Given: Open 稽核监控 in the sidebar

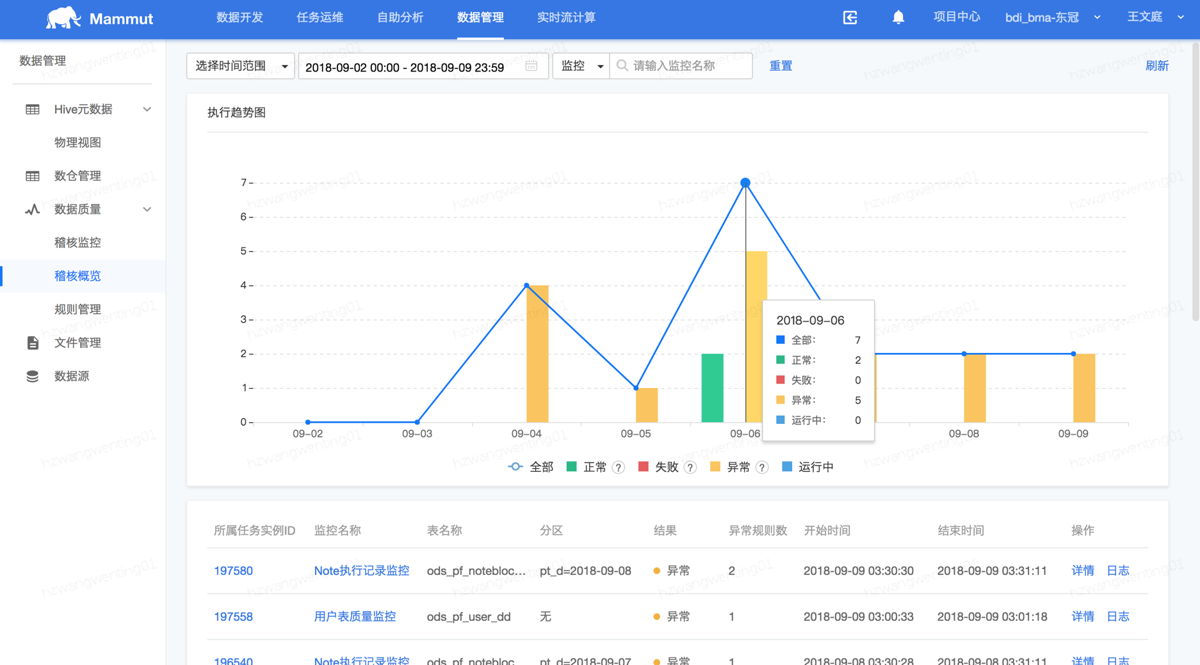Looking at the screenshot, I should point(77,242).
